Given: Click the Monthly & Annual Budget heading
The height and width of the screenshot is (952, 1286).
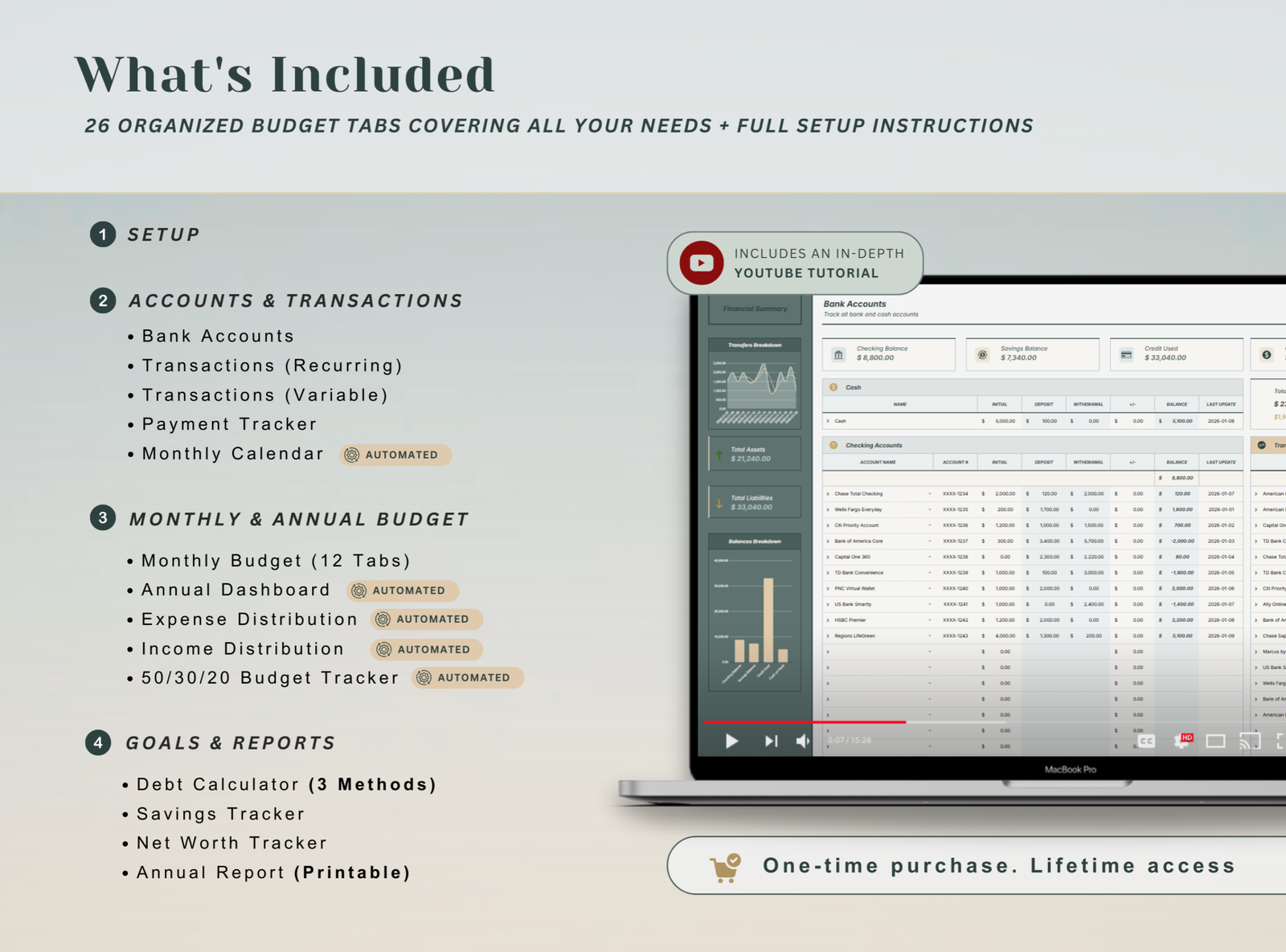Looking at the screenshot, I should pyautogui.click(x=299, y=520).
